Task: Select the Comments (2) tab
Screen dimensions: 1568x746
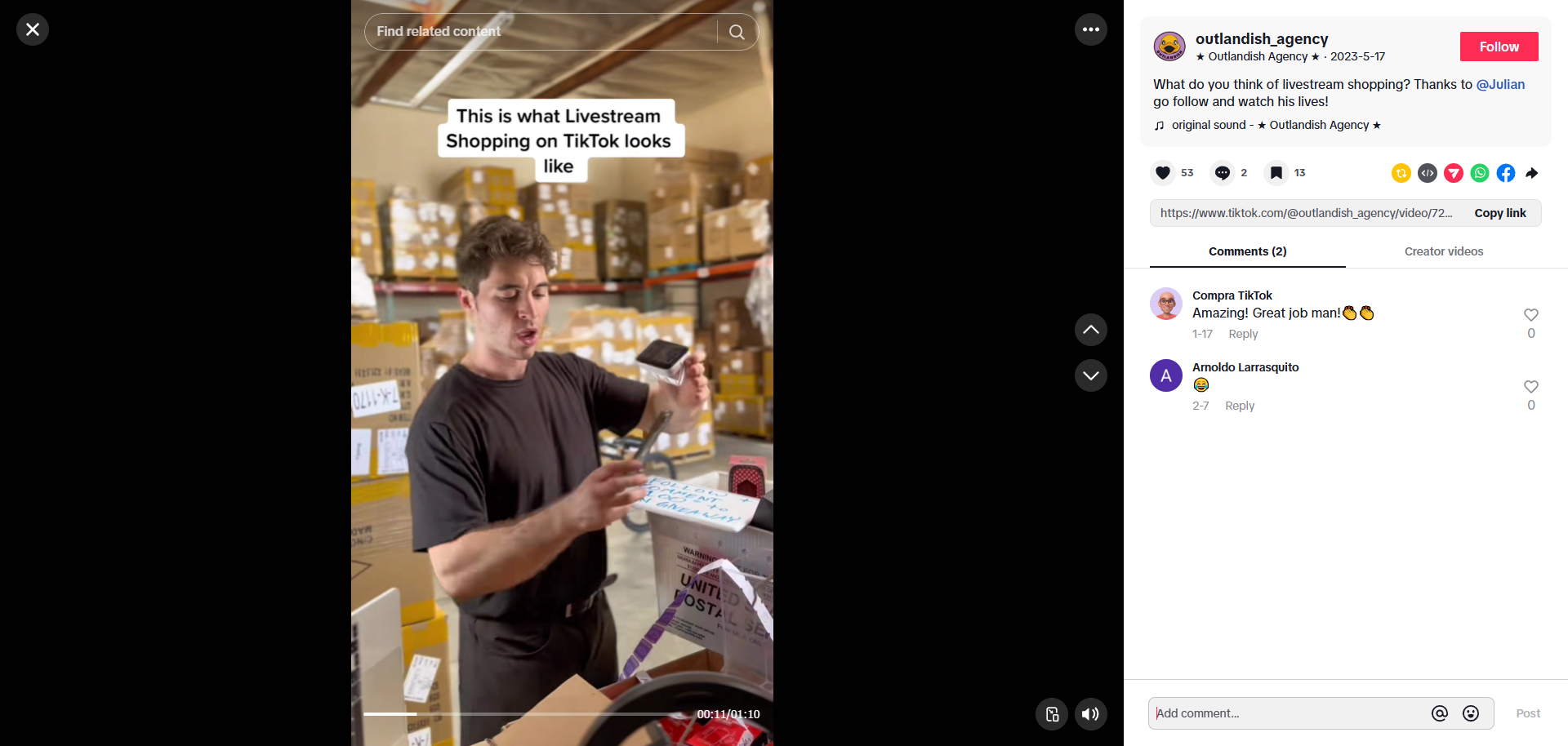Action: coord(1248,251)
